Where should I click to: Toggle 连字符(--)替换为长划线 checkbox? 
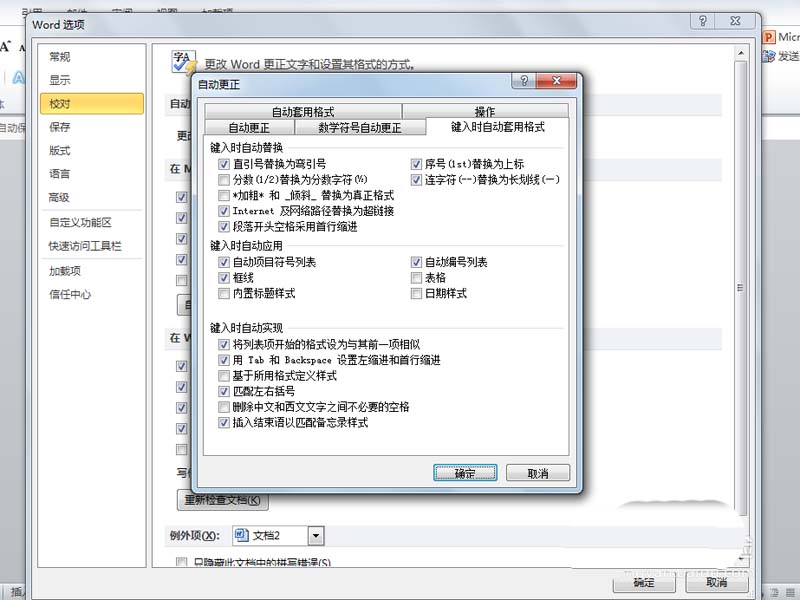click(416, 180)
